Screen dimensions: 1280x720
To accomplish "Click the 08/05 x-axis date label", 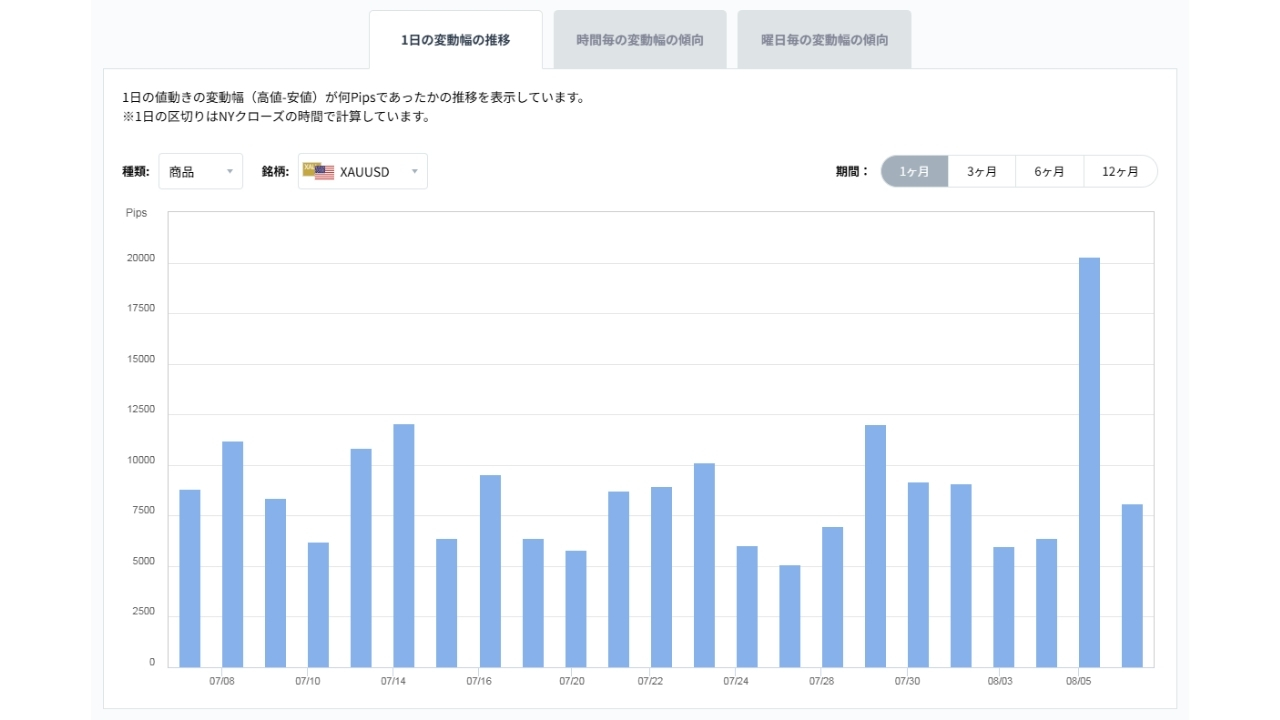I will [1079, 681].
